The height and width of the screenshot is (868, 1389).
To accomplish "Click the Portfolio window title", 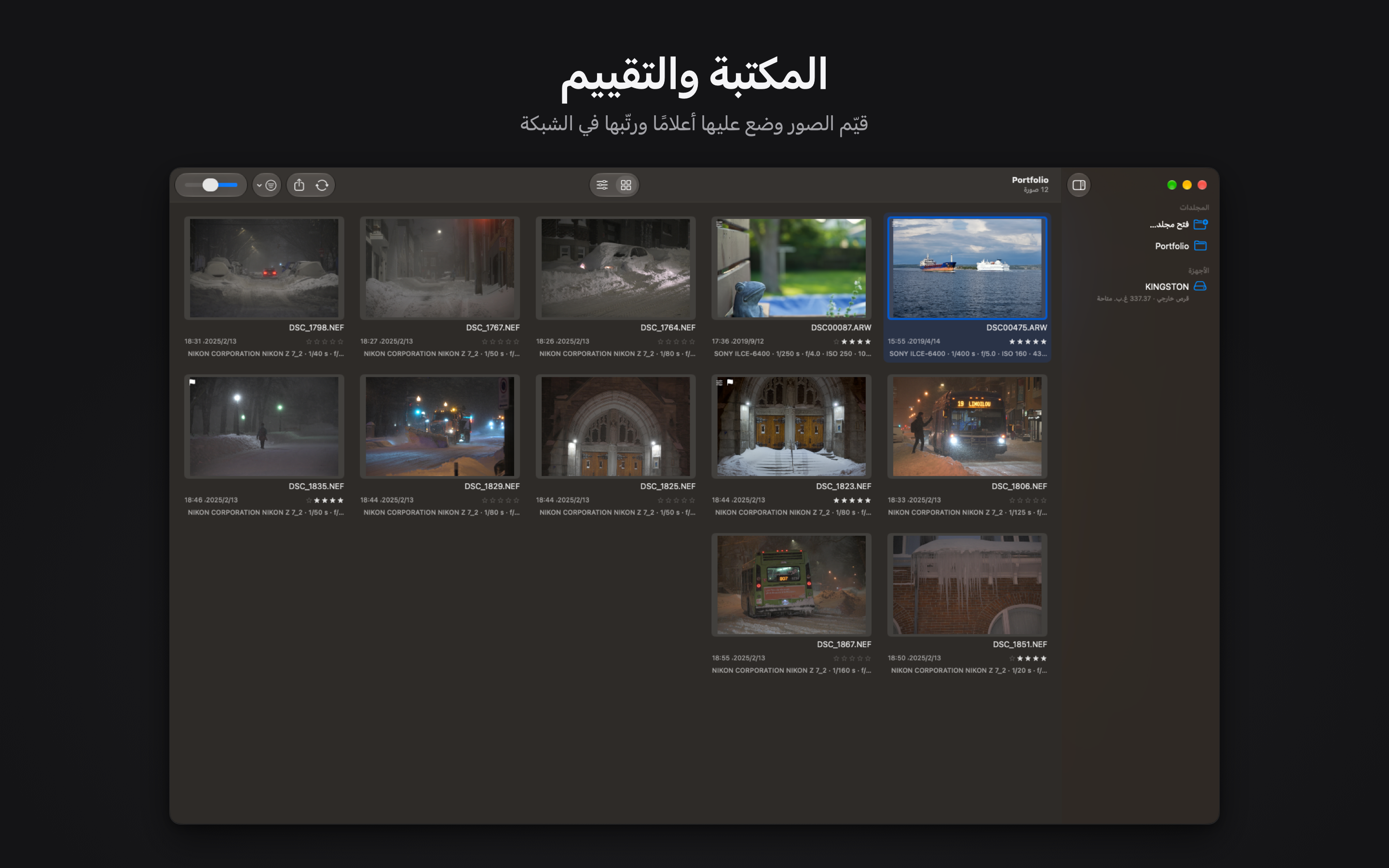I will click(1030, 180).
